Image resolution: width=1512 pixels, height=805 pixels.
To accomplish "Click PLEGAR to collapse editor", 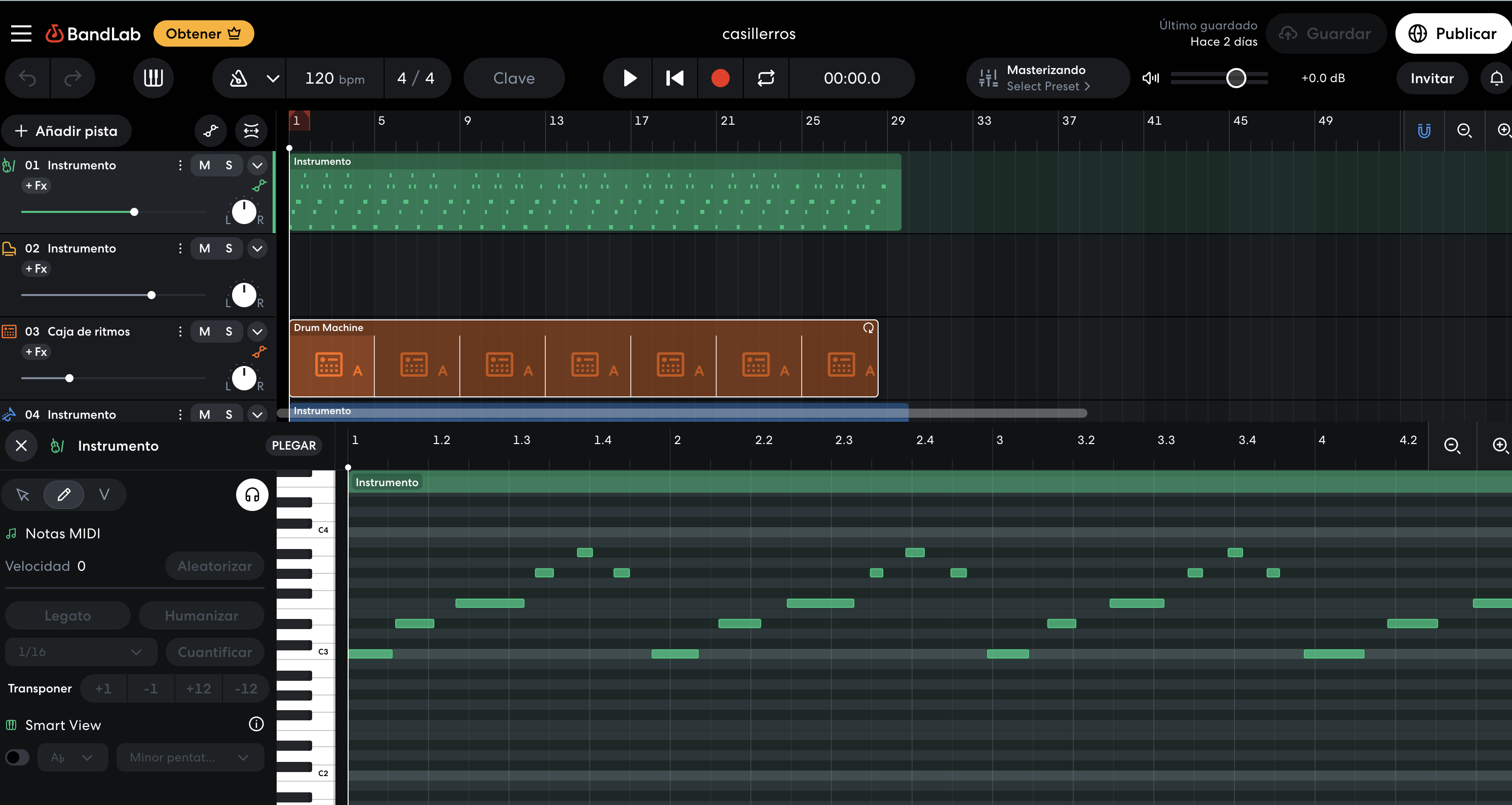I will (x=293, y=446).
